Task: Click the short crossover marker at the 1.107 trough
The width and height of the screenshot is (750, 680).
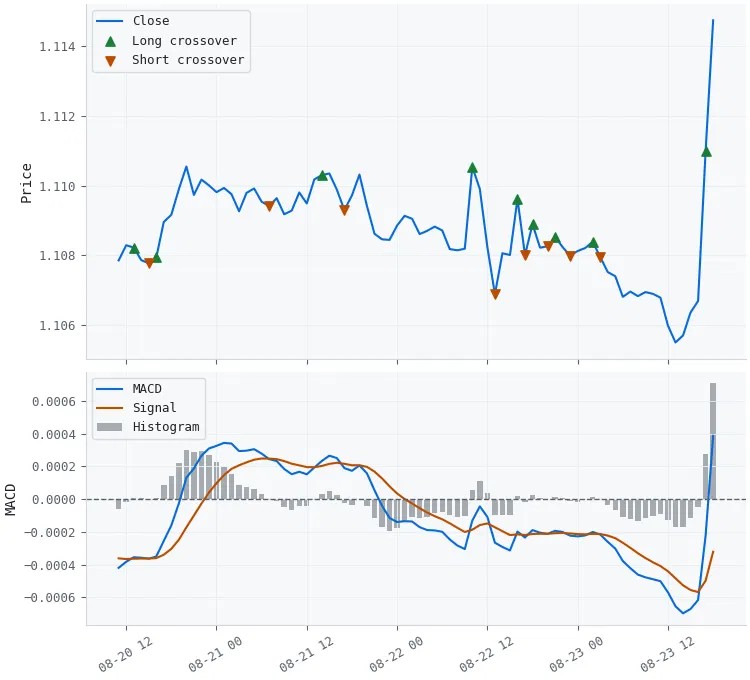Action: tap(495, 294)
